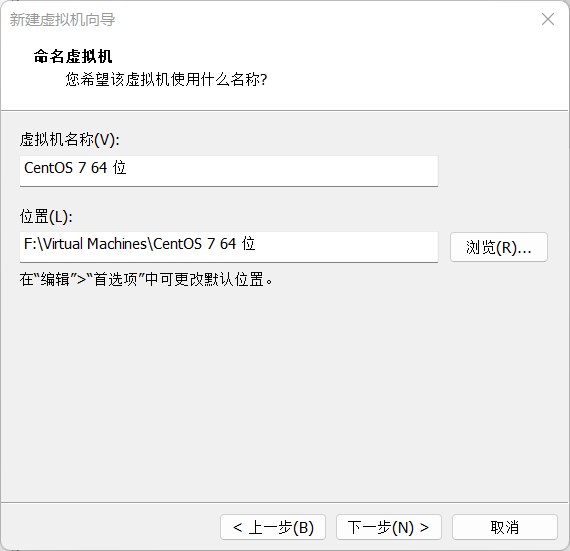Go back with 上一步(B) button
570x551 pixels.
273,527
